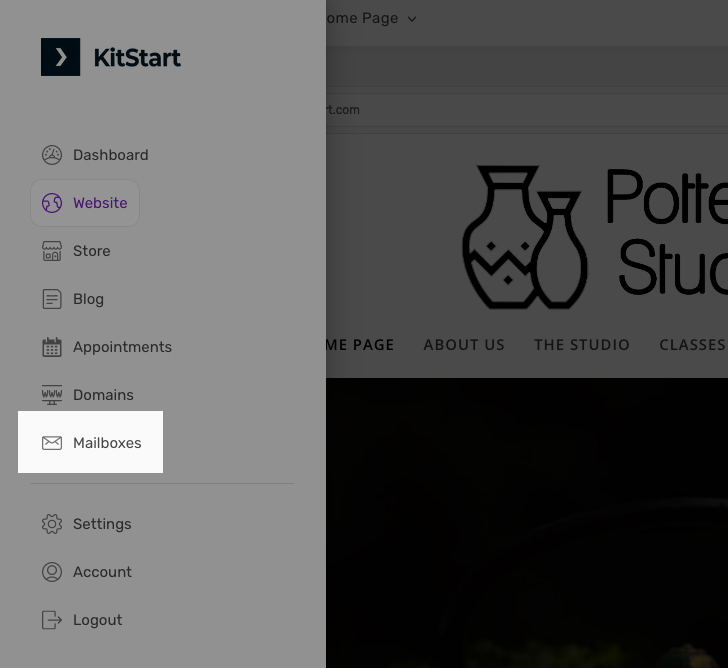The height and width of the screenshot is (668, 728).
Task: Open the Blog section label
Action: point(88,299)
